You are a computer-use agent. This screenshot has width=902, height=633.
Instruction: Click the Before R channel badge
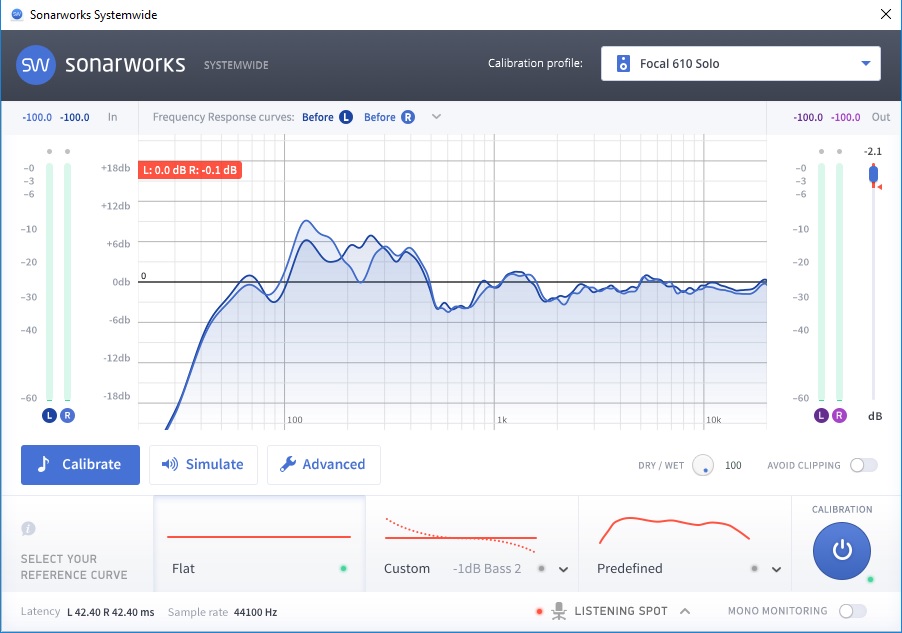click(407, 117)
